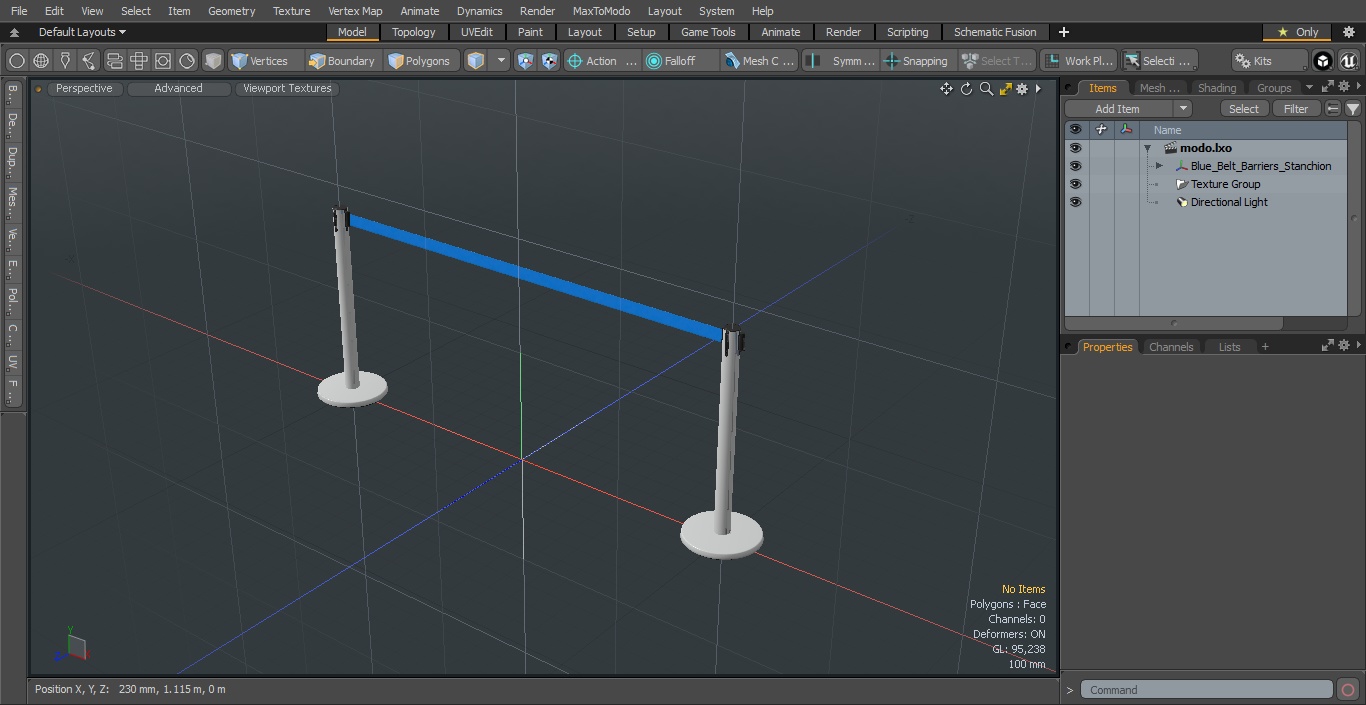This screenshot has width=1366, height=705.
Task: Click the Polygons selection mode button
Action: click(419, 61)
